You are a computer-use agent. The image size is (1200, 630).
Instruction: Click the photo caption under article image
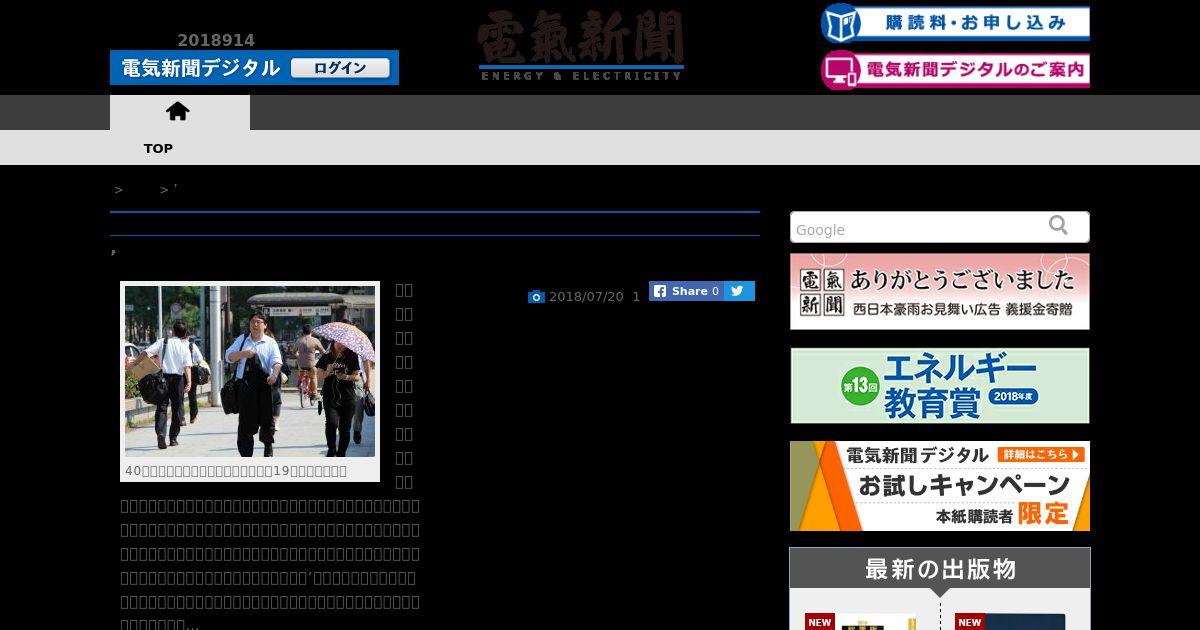(236, 470)
